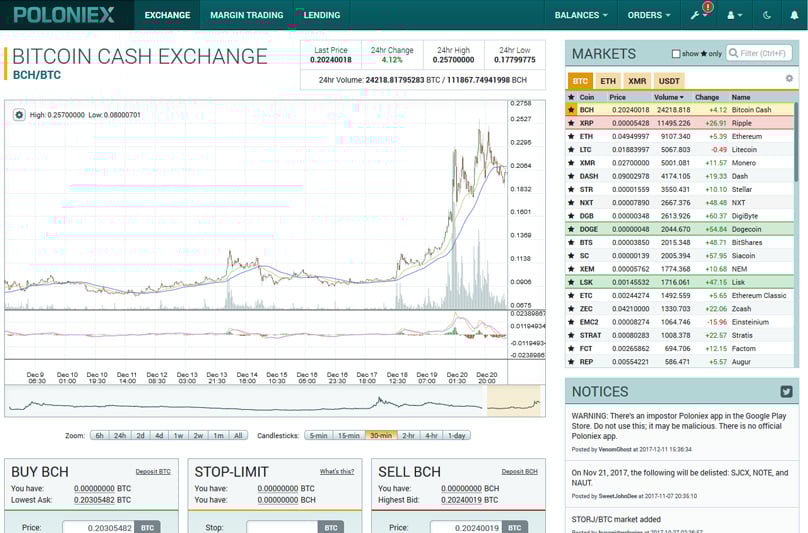This screenshot has width=808, height=533.
Task: Open the Lending tab
Action: point(322,15)
